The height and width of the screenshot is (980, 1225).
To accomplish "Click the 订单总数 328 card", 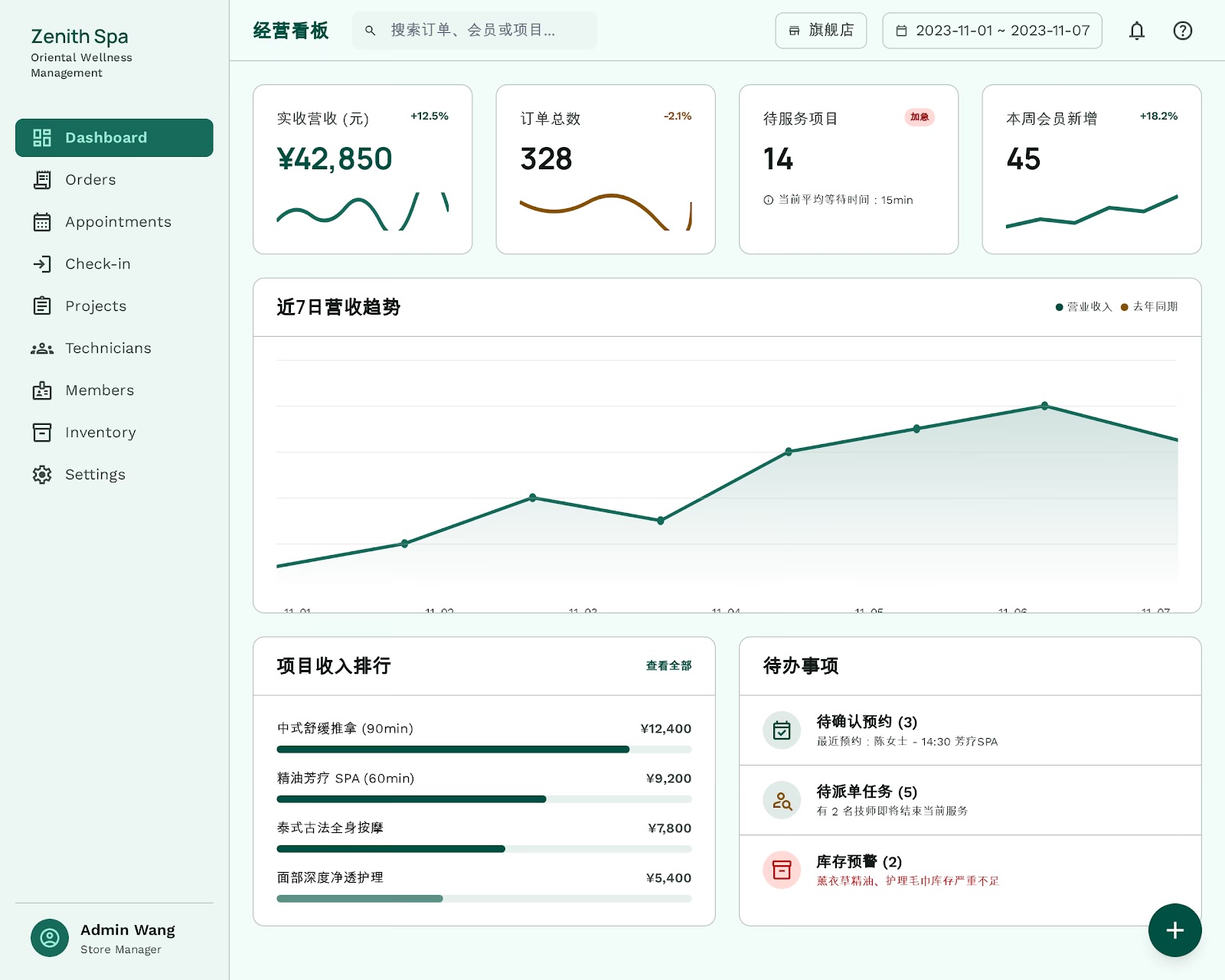I will click(x=606, y=169).
